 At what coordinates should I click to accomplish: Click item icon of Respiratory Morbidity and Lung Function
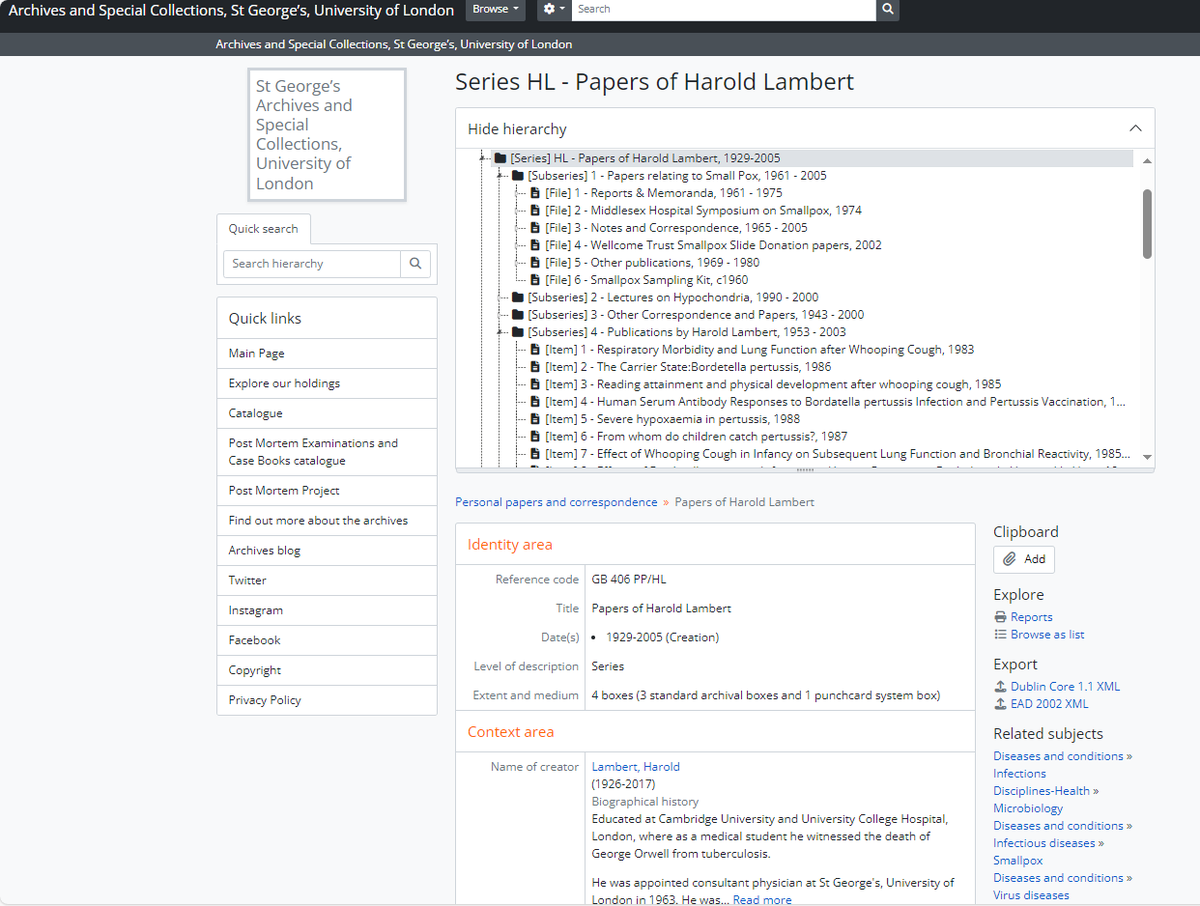pos(535,349)
